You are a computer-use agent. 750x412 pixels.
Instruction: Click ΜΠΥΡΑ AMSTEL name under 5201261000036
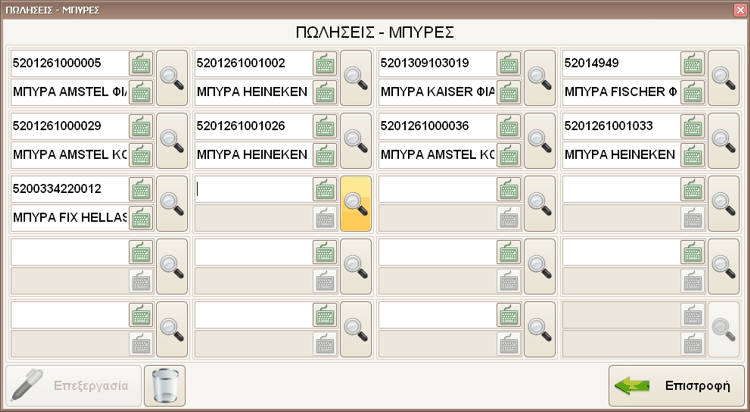(437, 155)
